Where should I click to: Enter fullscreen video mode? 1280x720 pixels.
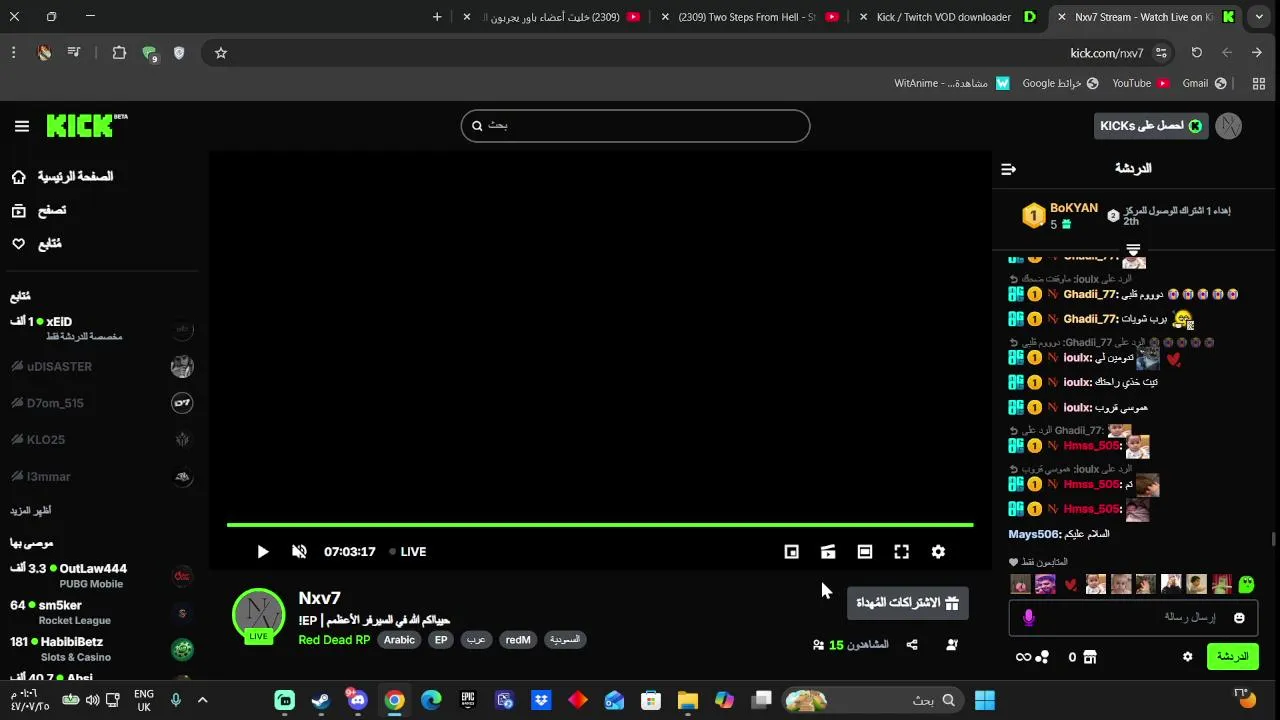(x=901, y=552)
